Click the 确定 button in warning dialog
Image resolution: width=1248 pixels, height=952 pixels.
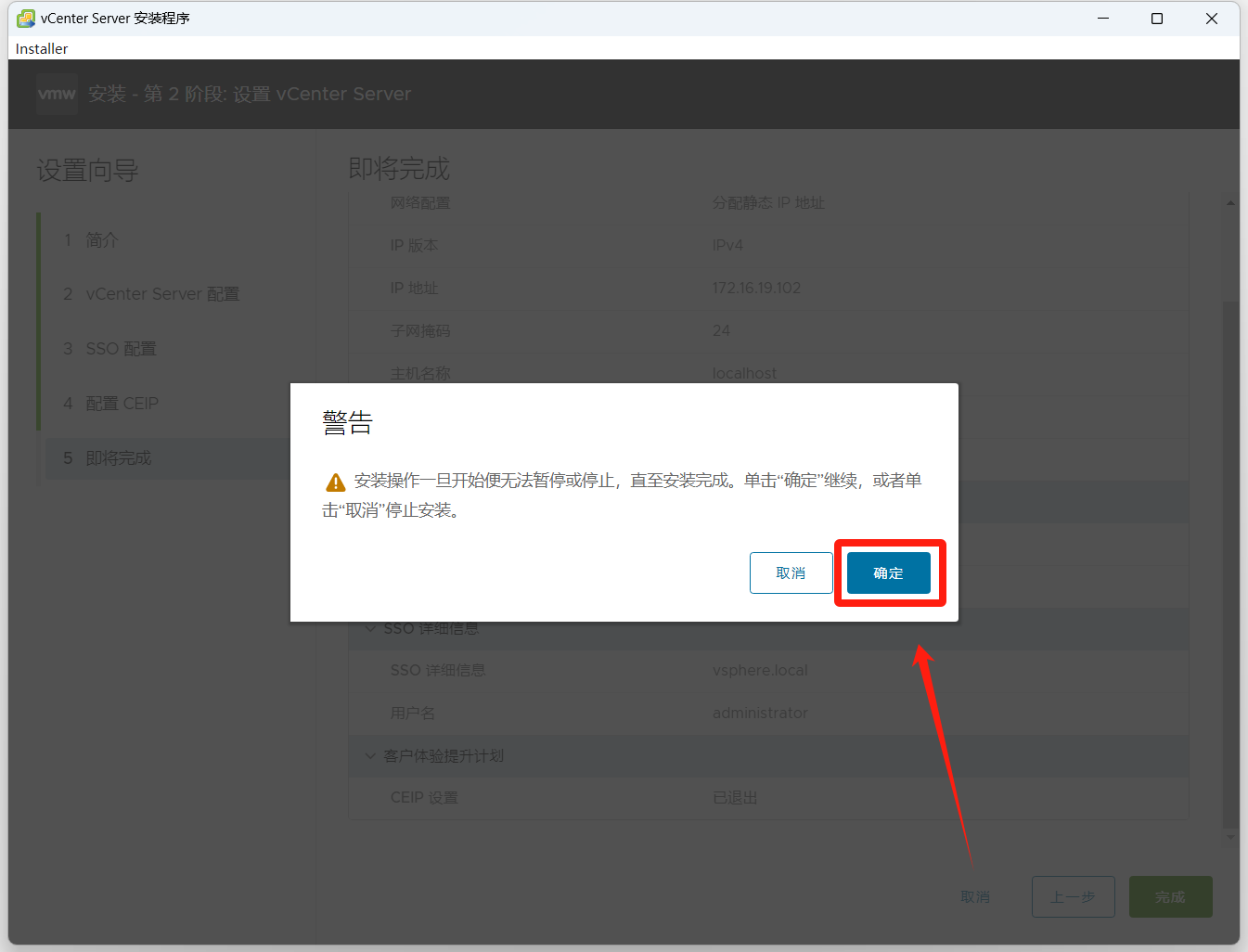pyautogui.click(x=888, y=573)
